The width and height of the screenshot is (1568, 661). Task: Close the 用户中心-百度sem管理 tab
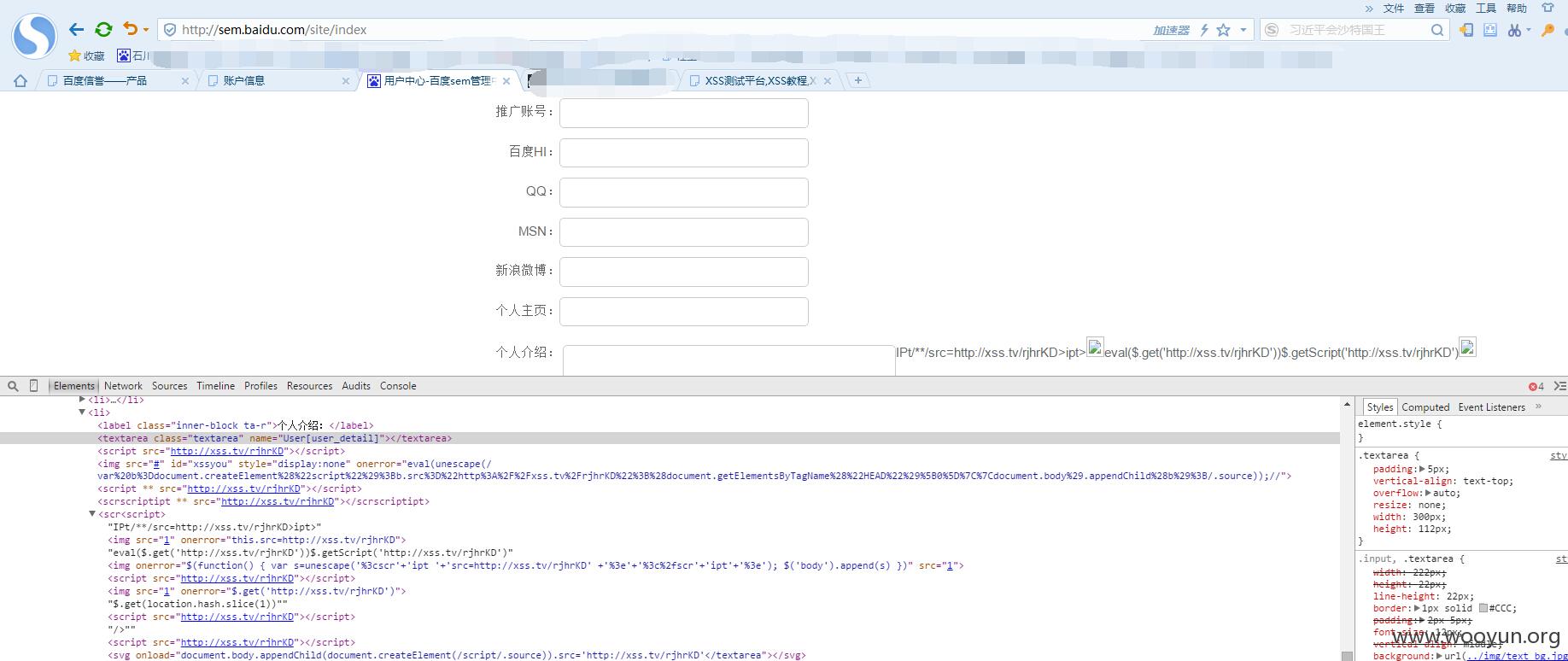click(506, 81)
